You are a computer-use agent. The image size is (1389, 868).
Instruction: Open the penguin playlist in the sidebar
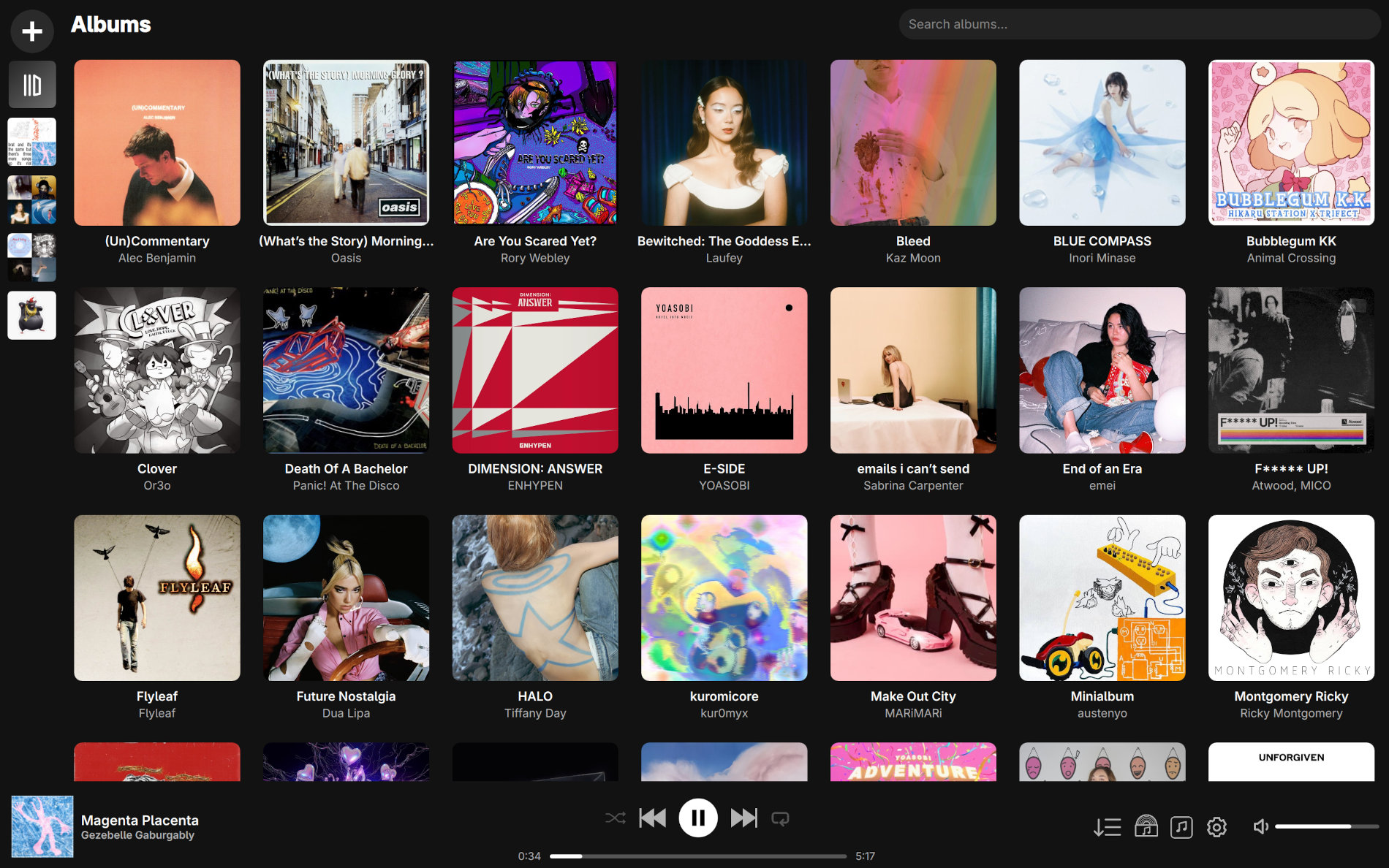click(32, 316)
